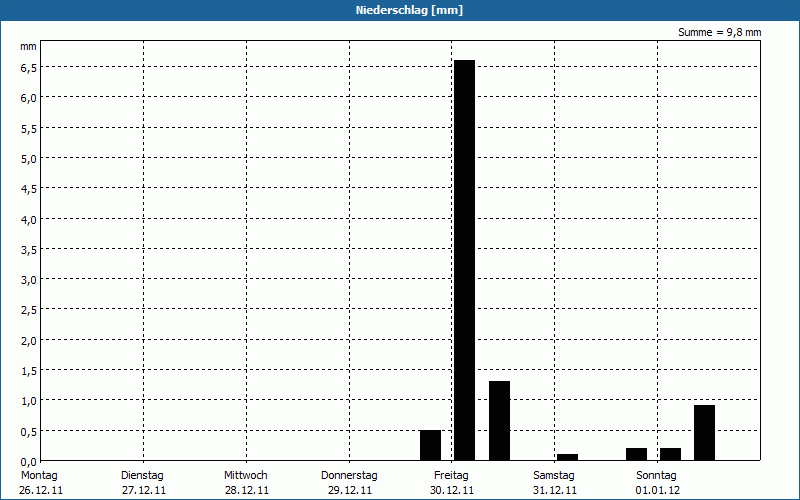Click the Niederschlag [mm] chart title

click(x=409, y=10)
